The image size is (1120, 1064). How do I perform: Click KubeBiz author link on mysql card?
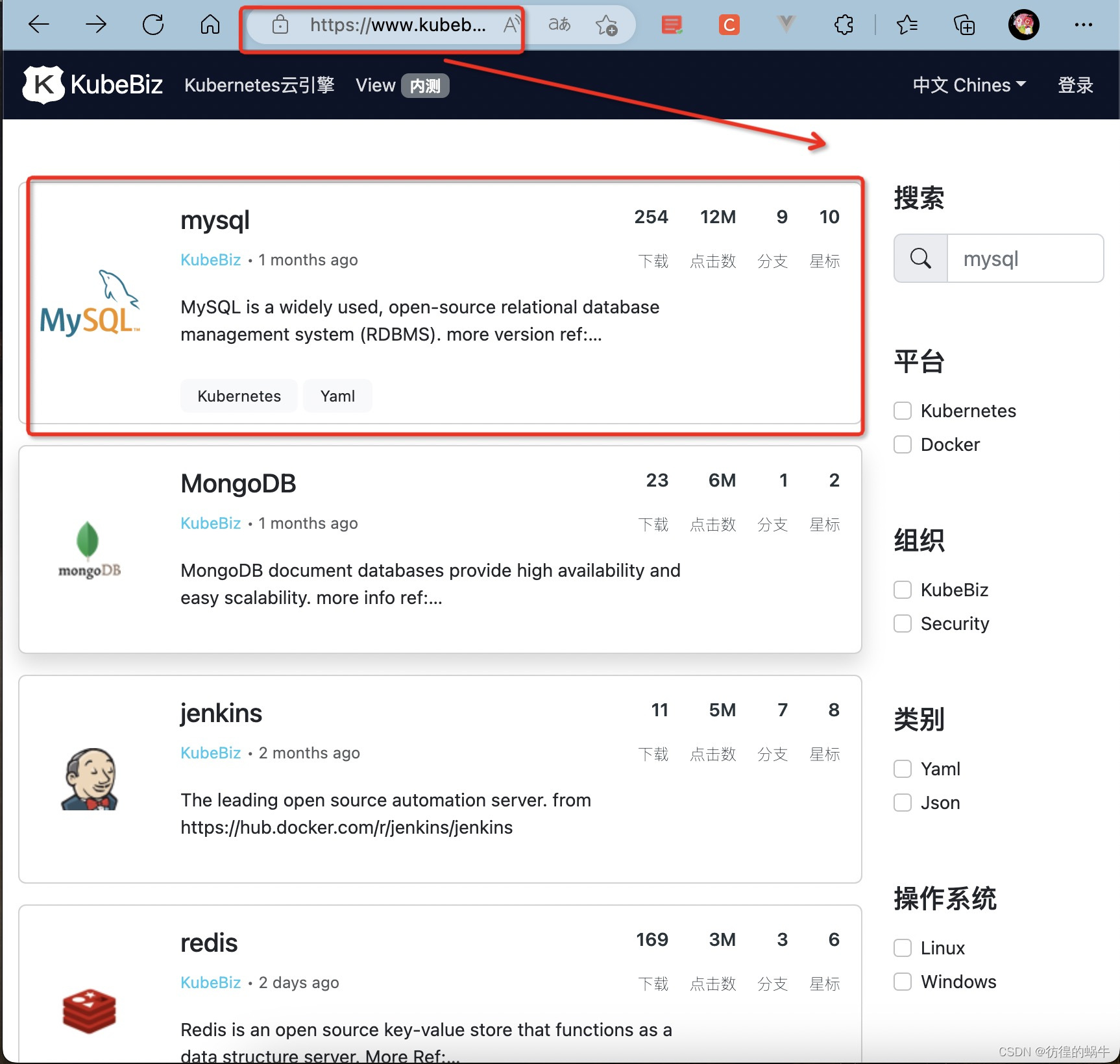(x=210, y=260)
